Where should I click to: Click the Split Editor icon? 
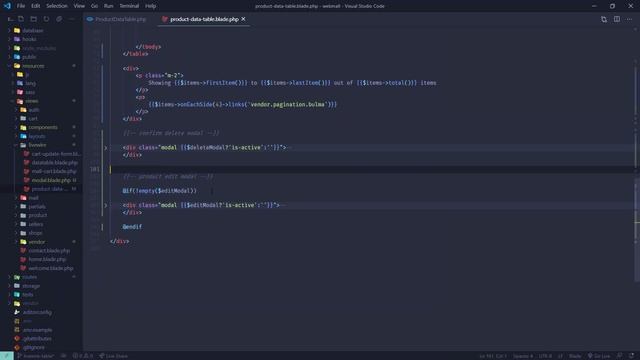pyautogui.click(x=617, y=19)
